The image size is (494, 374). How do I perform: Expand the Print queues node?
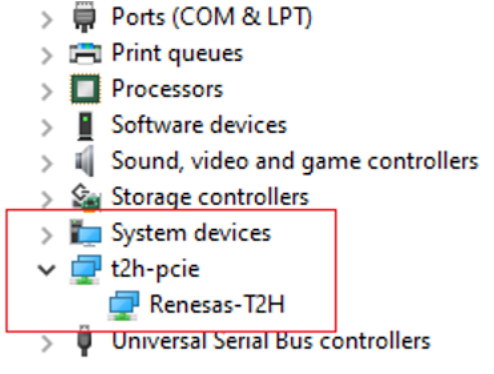coord(47,56)
